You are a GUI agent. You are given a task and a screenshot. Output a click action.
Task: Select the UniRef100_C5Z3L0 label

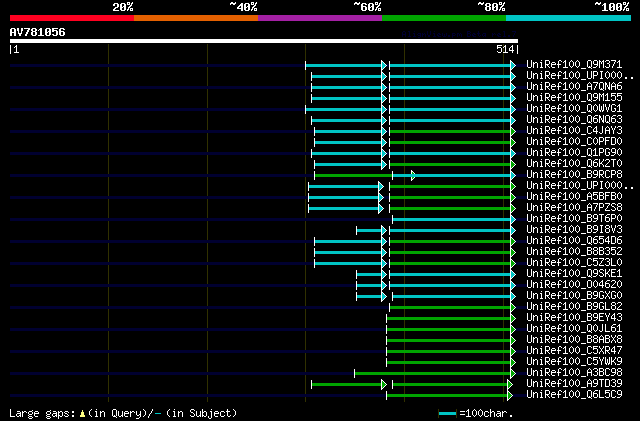coord(574,263)
